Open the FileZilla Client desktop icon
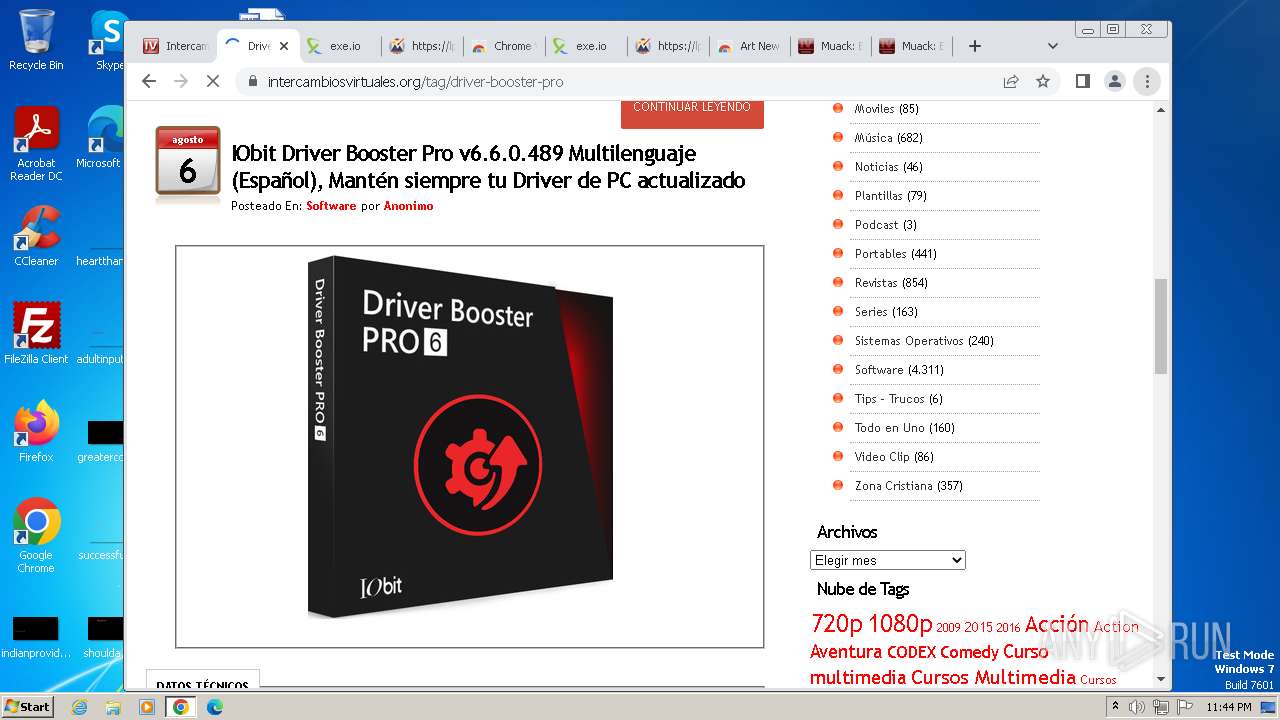The image size is (1280, 720). click(36, 333)
